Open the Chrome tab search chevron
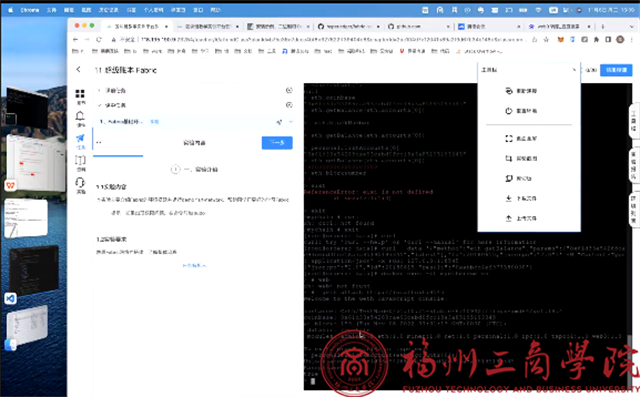The image size is (640, 397). 631,26
